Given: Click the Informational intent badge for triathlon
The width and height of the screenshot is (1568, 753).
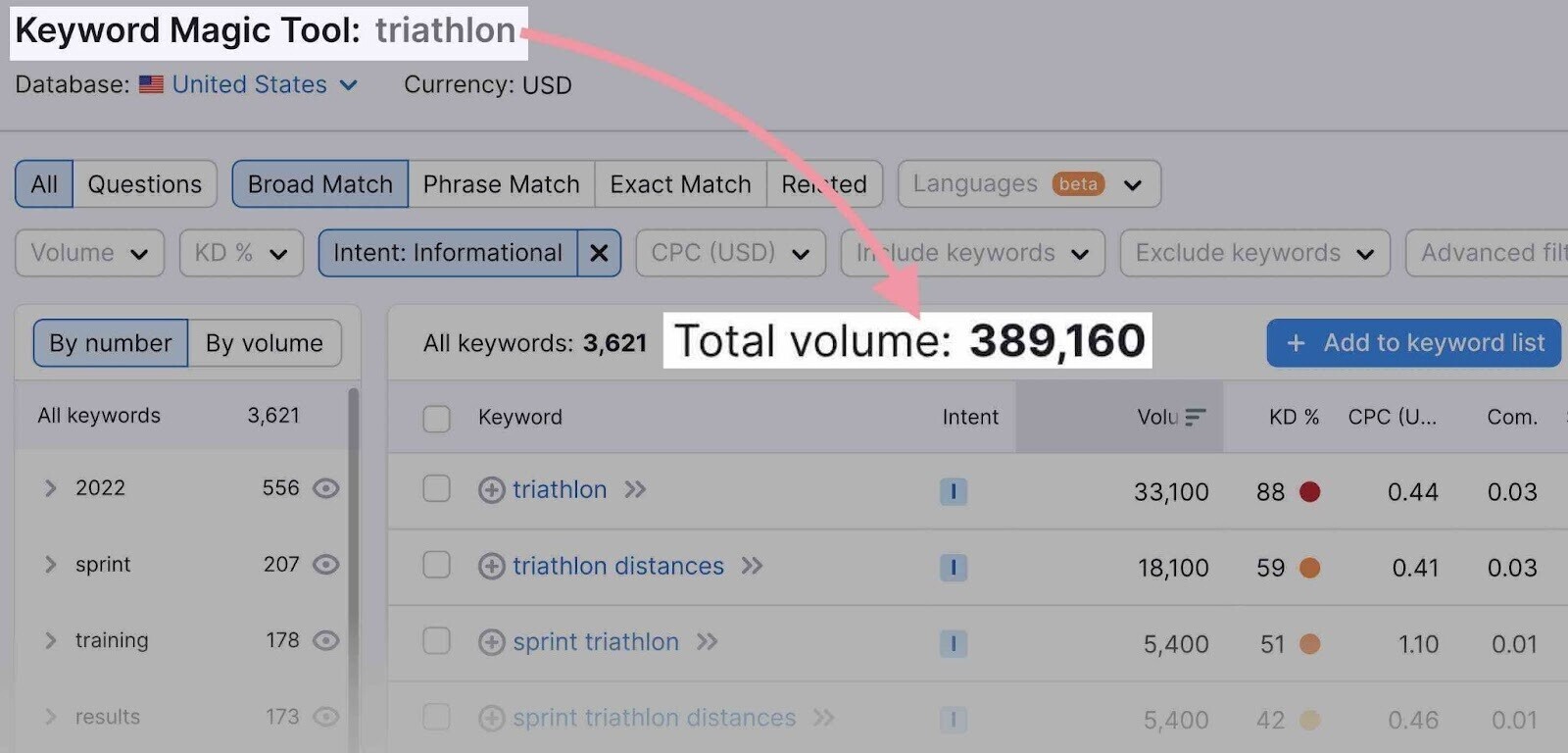Looking at the screenshot, I should (x=954, y=491).
